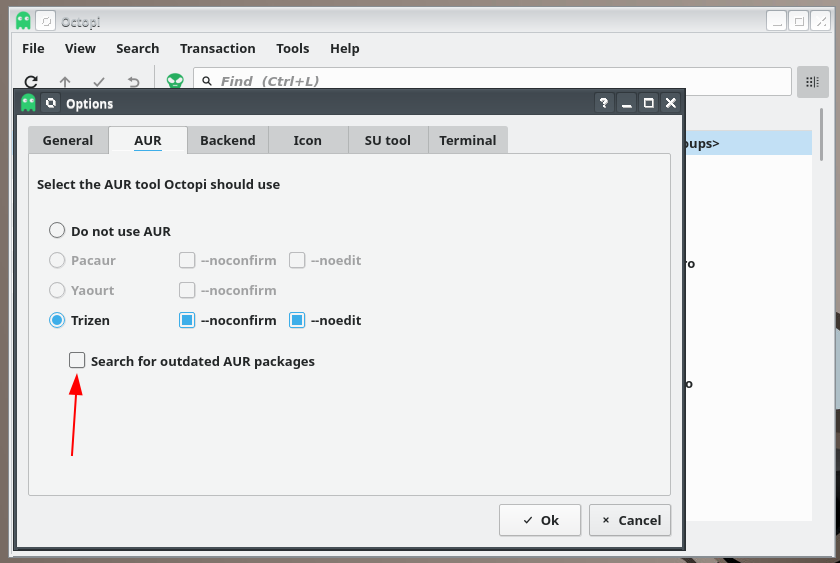Enable 'Search for outdated AUR packages' checkbox
The image size is (840, 563).
click(77, 361)
